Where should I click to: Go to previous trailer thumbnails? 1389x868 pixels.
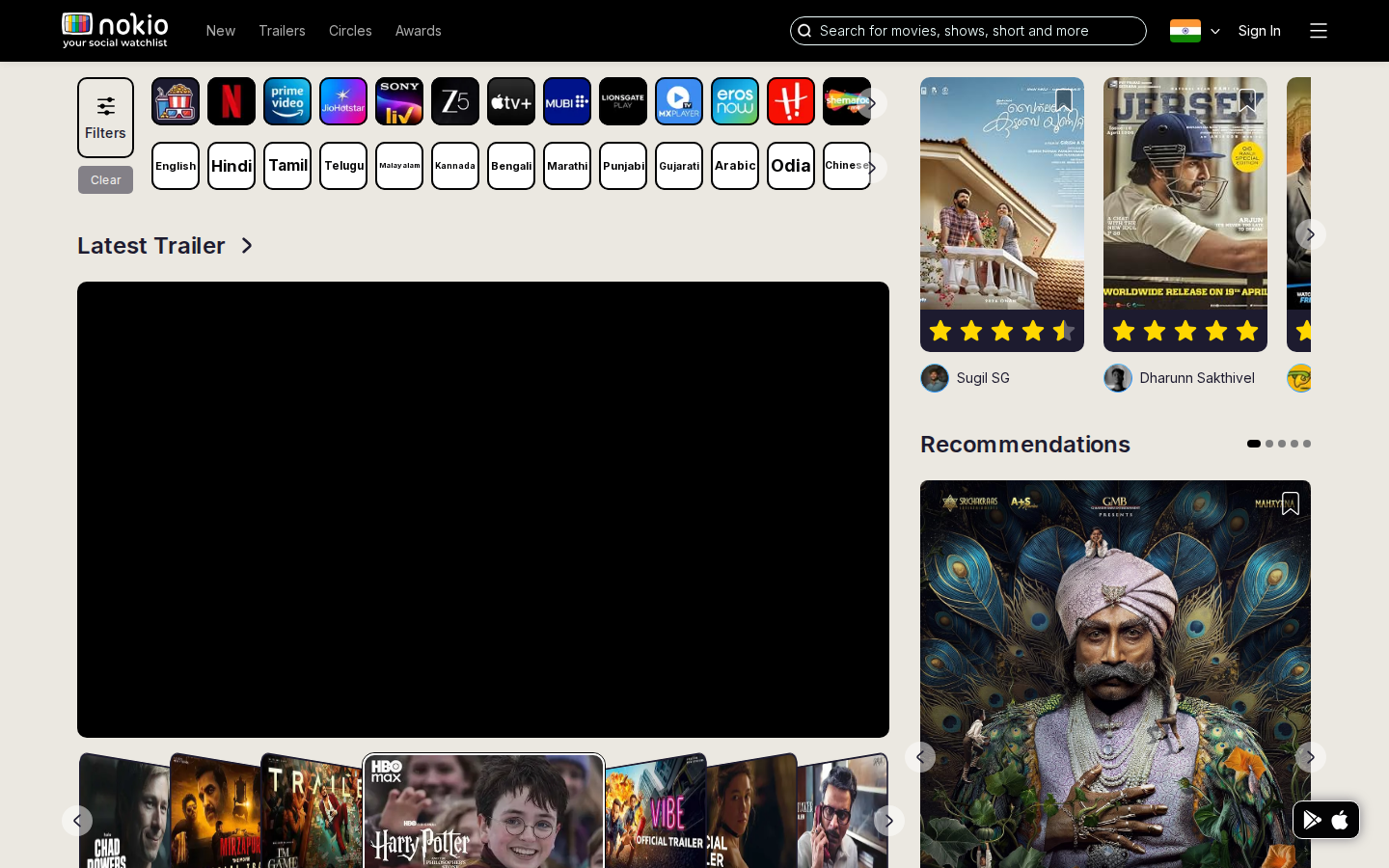pyautogui.click(x=77, y=821)
